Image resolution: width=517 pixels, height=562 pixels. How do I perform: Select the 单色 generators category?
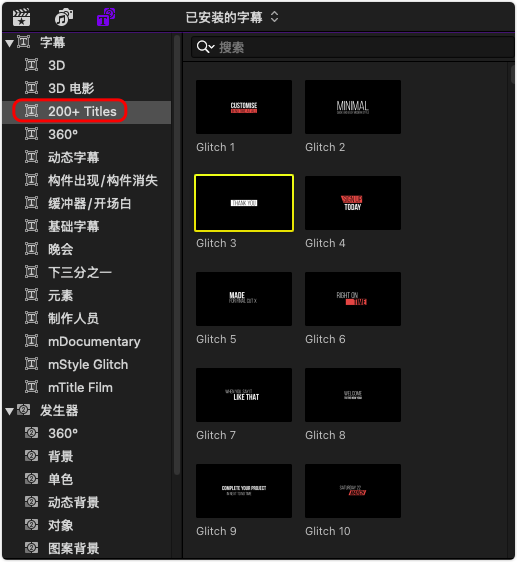point(86,479)
